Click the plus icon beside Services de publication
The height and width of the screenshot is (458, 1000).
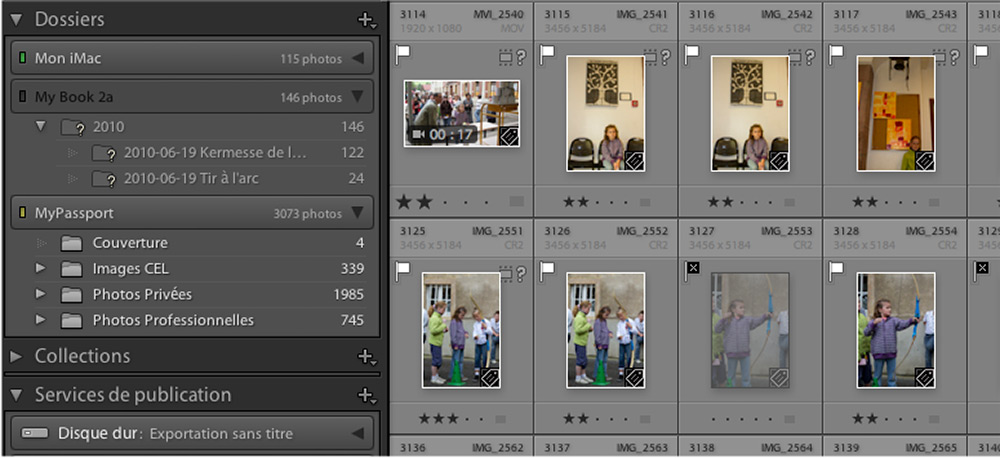tap(366, 395)
